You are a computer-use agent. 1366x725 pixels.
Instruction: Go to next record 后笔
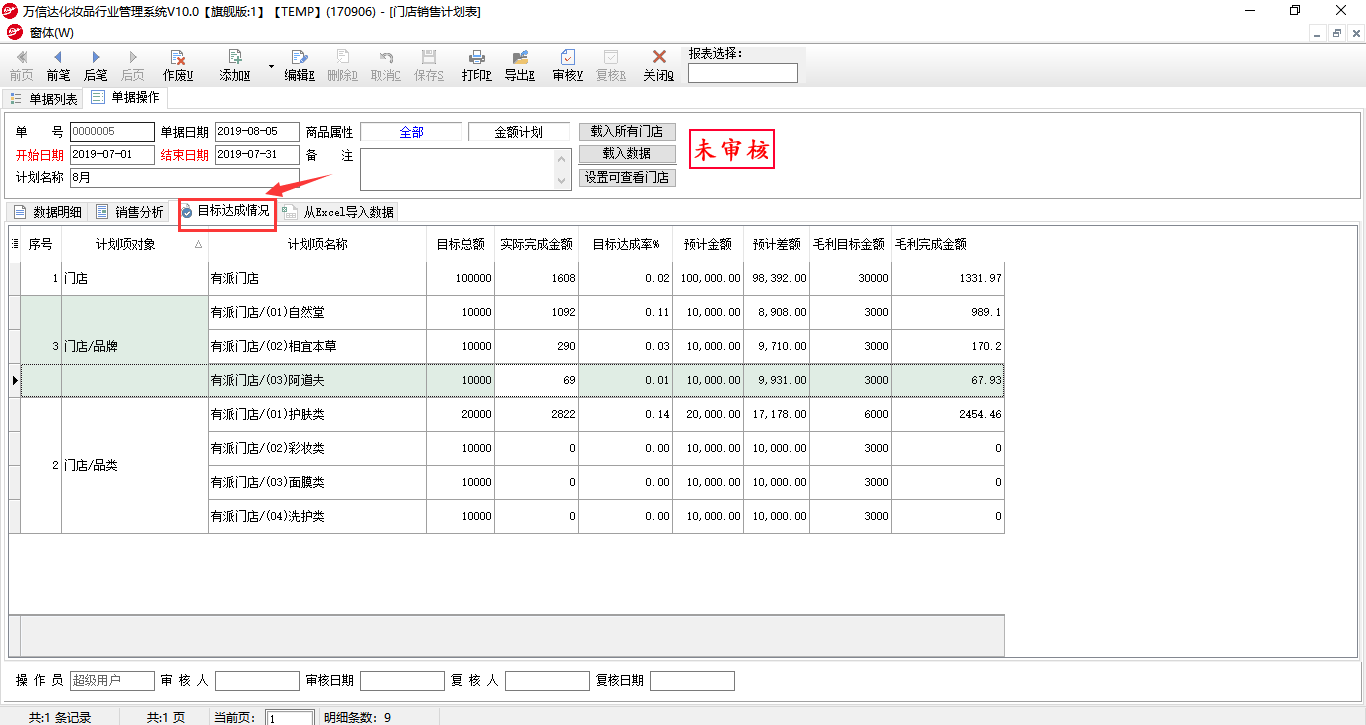pos(95,65)
